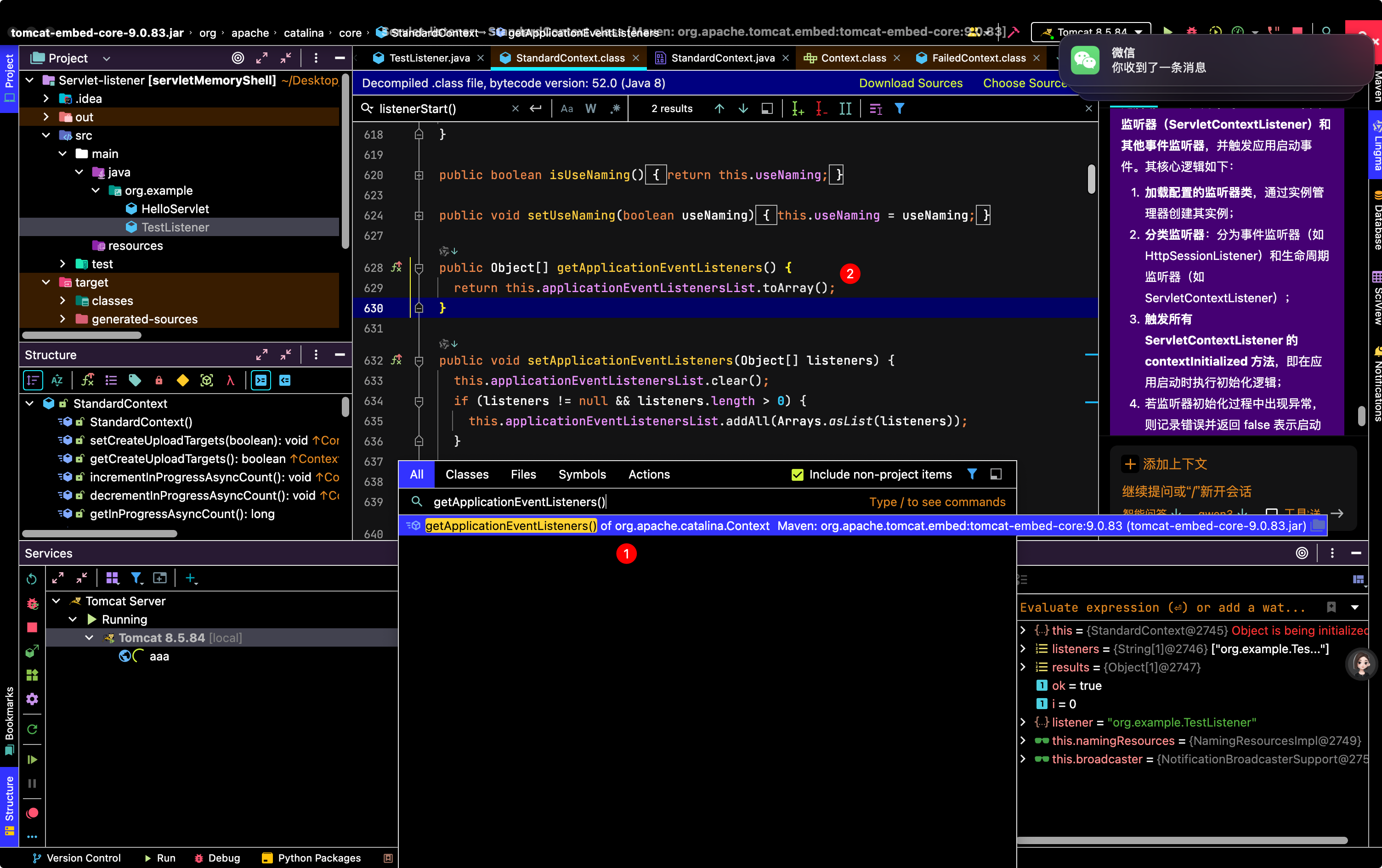Screen dimensions: 1382x868
Task: Collapse all in Project panel
Action: (x=285, y=58)
